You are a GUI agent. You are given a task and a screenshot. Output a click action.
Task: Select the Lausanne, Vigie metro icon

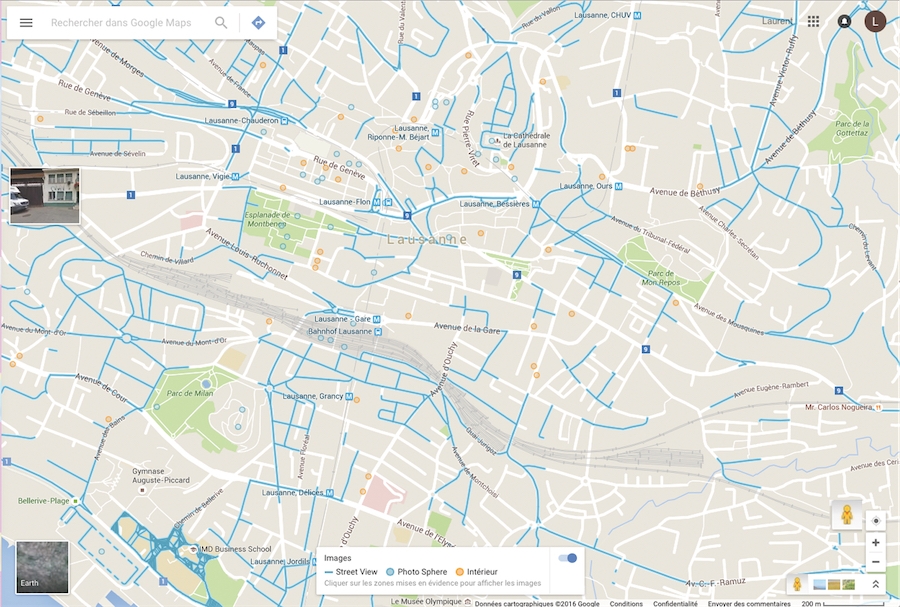[x=235, y=177]
